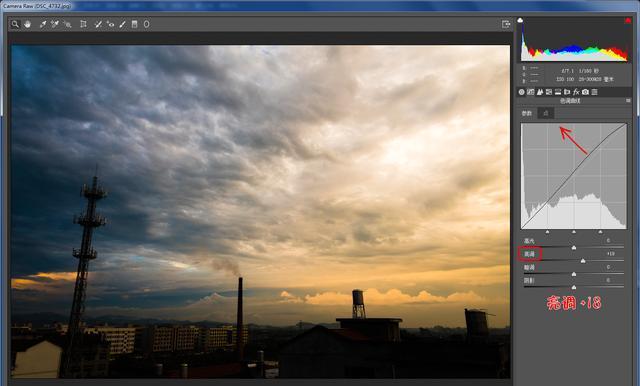Select the Zoom tool
Image resolution: width=640 pixels, height=386 pixels.
click(x=15, y=24)
